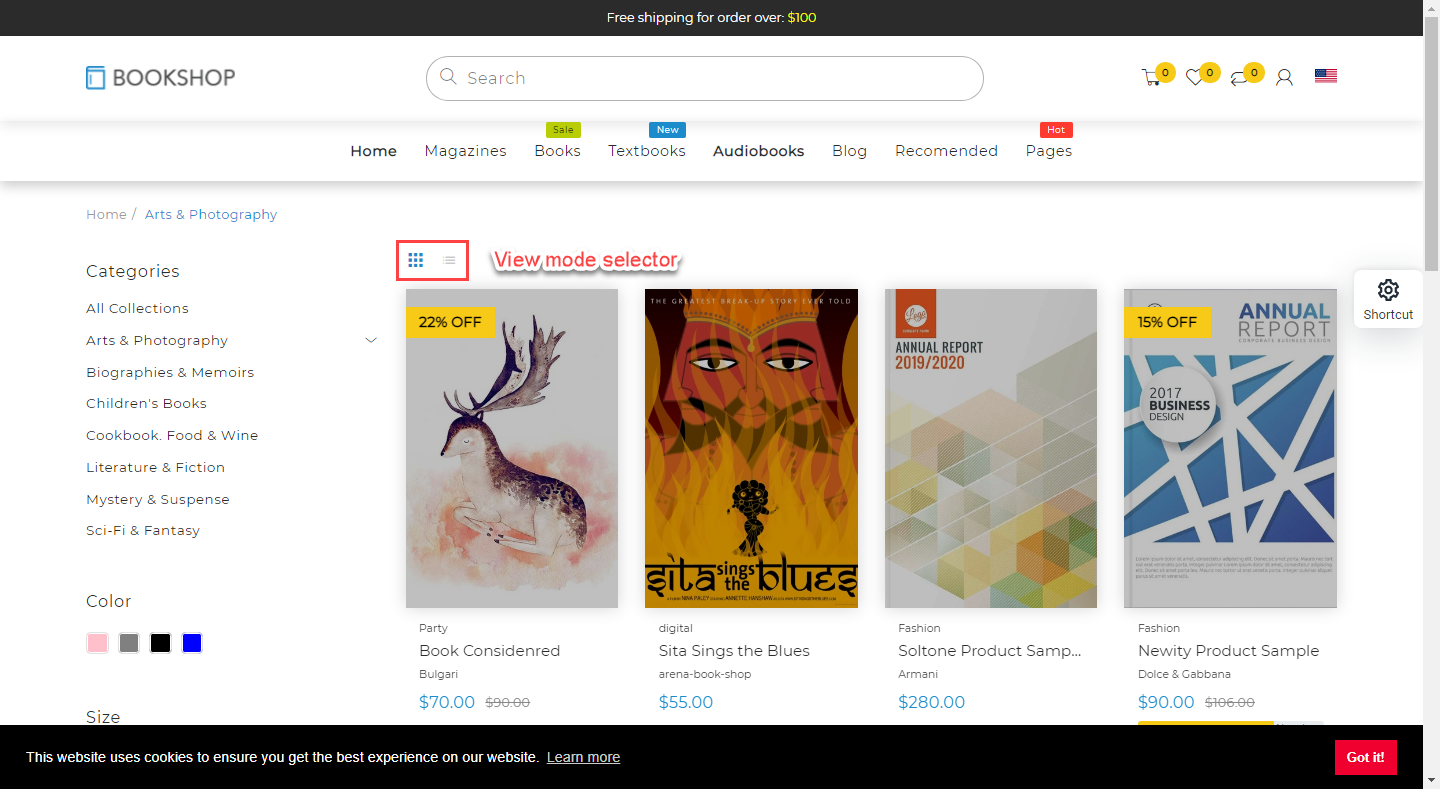The height and width of the screenshot is (789, 1440).
Task: Filter by pink color swatch
Action: pyautogui.click(x=97, y=643)
